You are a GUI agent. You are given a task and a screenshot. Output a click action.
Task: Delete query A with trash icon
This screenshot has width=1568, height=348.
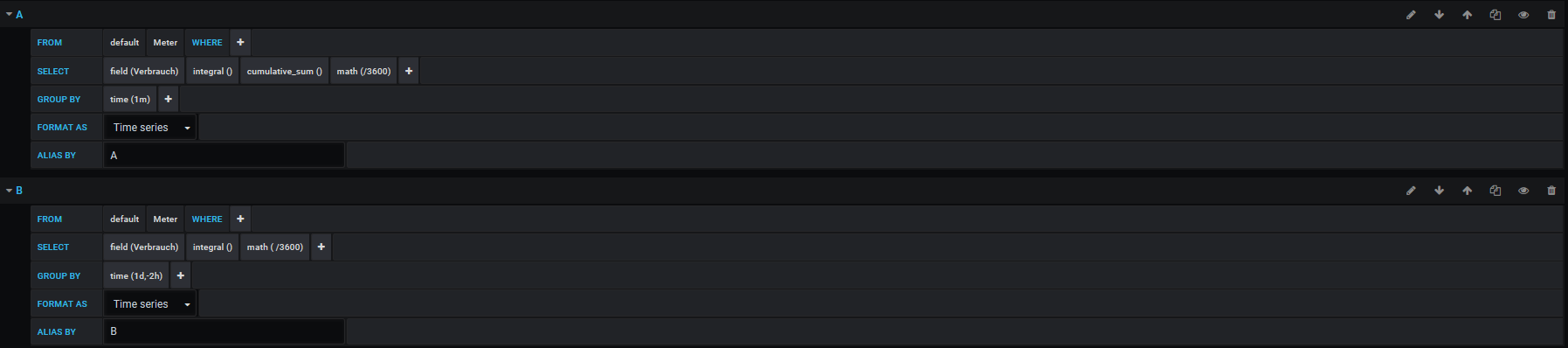pos(1551,15)
